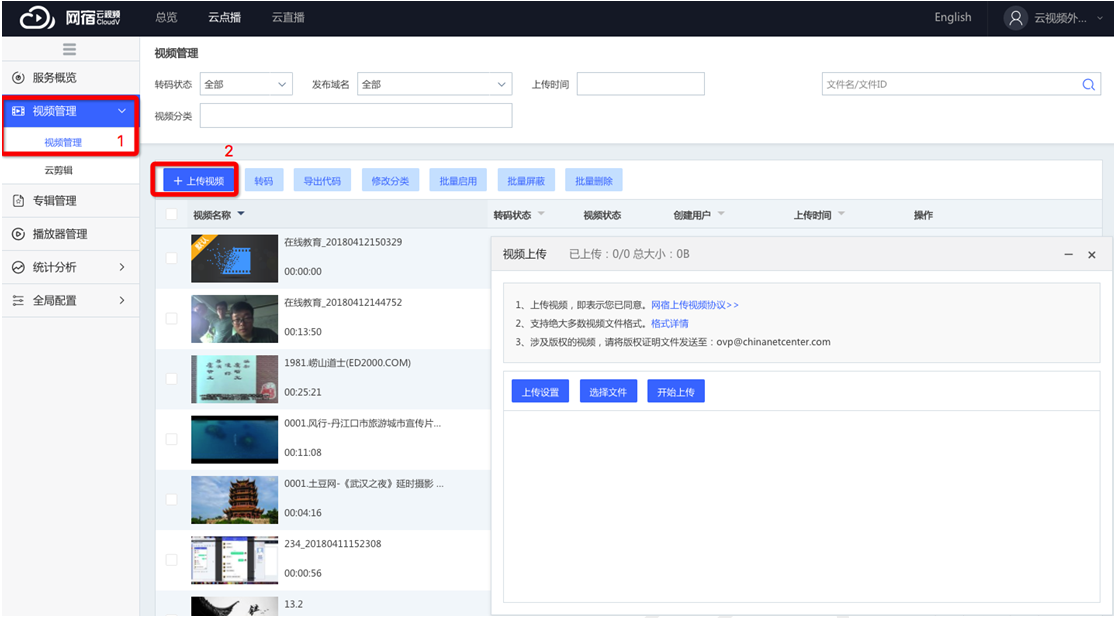Screen dimensions: 1114x618
Task: Minimize the 视频上传 panel
Action: 1069,255
